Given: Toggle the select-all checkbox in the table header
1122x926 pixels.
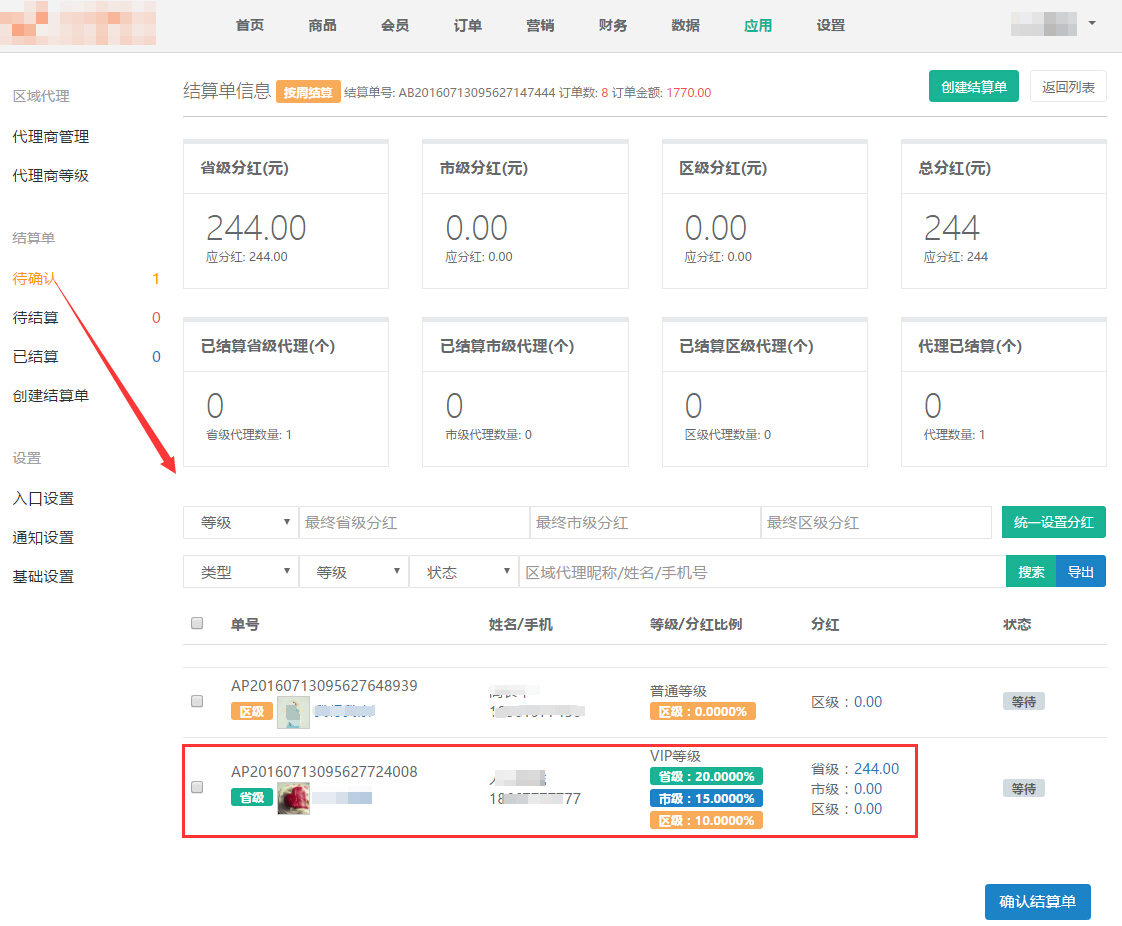Looking at the screenshot, I should [197, 624].
